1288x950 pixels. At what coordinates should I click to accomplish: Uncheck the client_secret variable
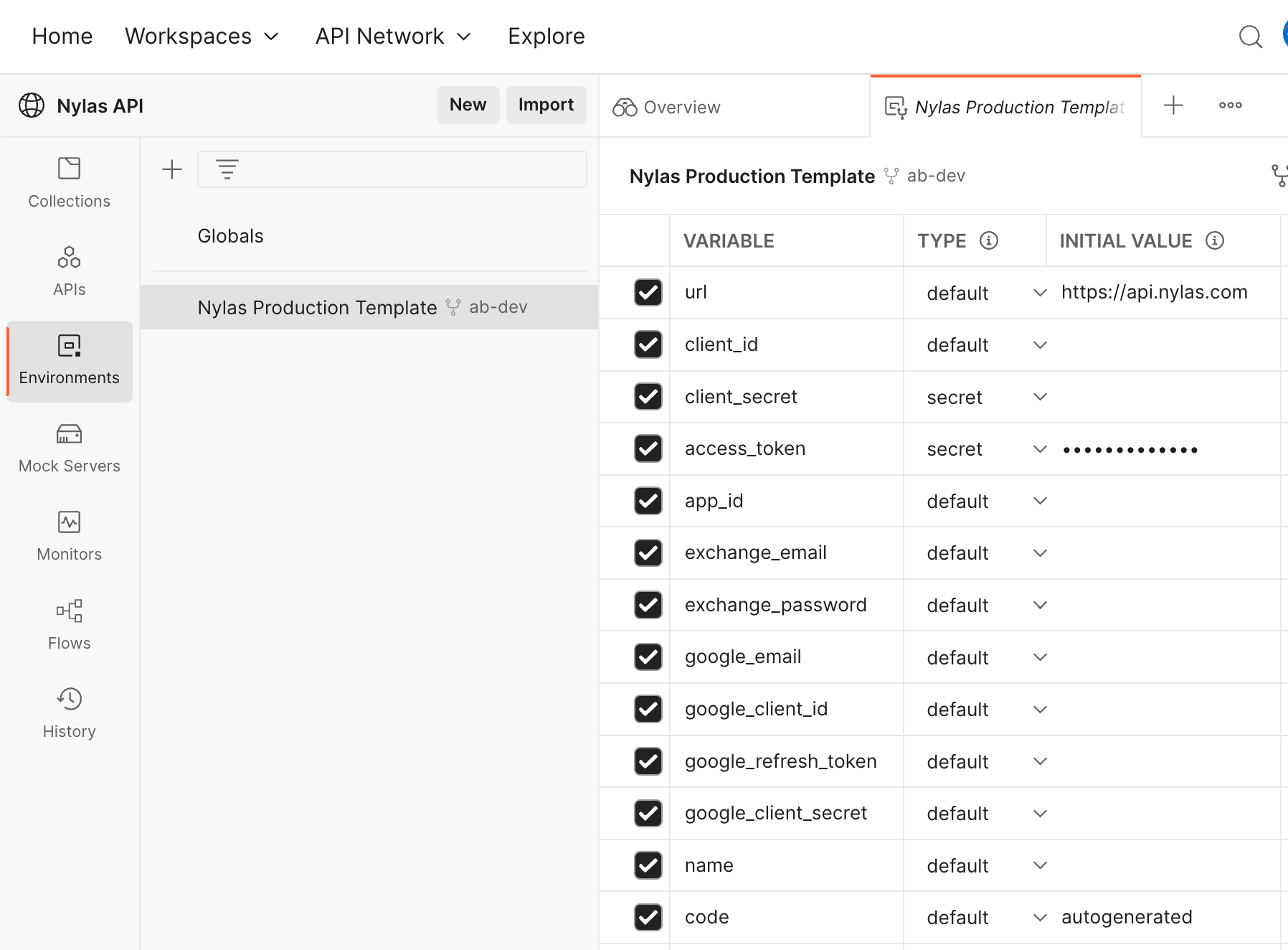[648, 397]
